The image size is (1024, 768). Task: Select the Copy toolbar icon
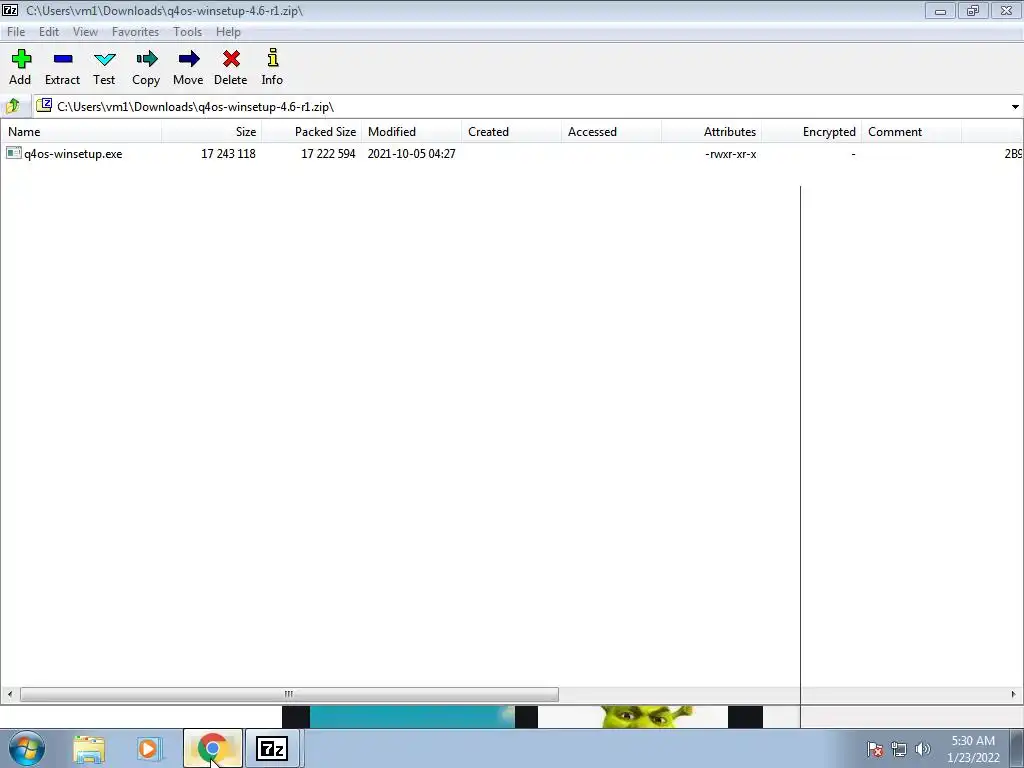pyautogui.click(x=146, y=59)
